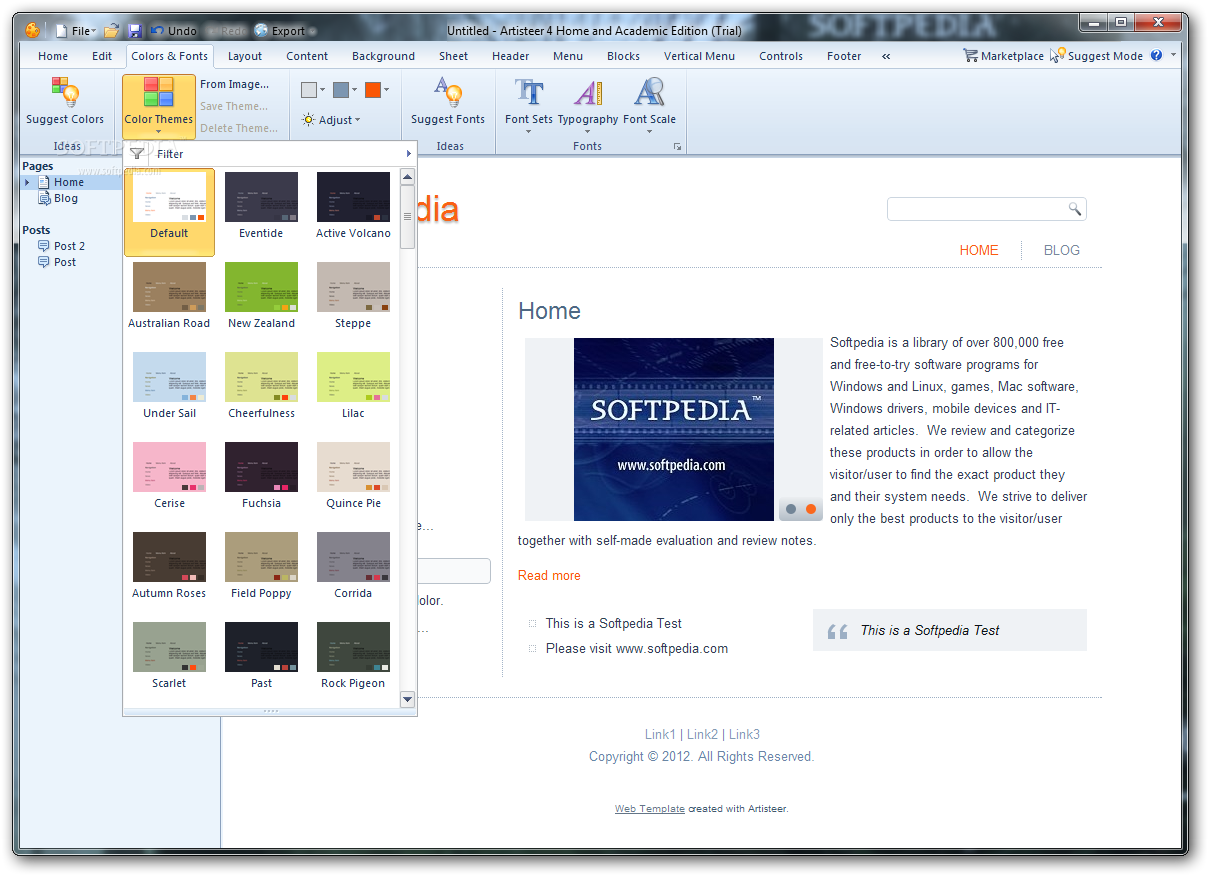Click Suggest Fonts icon
The image size is (1209, 876).
448,93
